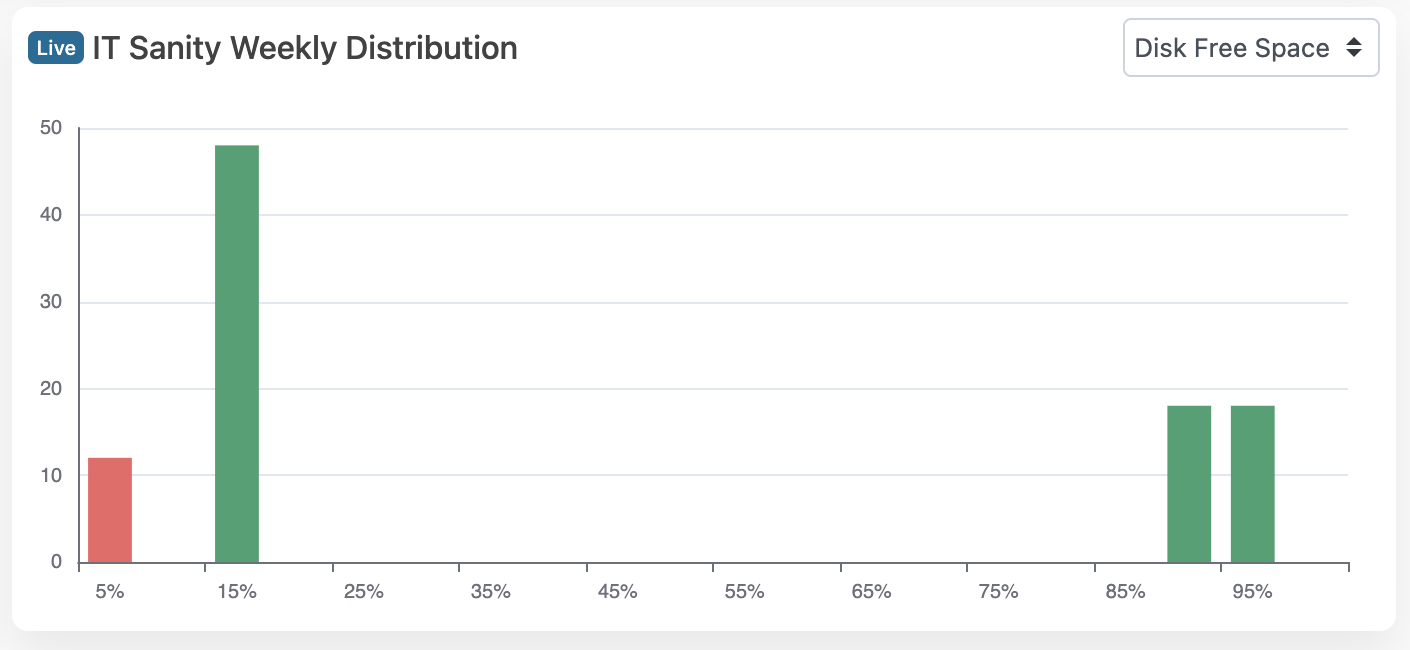Click the up-down arrows in metric selector
1410x650 pixels.
1353,48
